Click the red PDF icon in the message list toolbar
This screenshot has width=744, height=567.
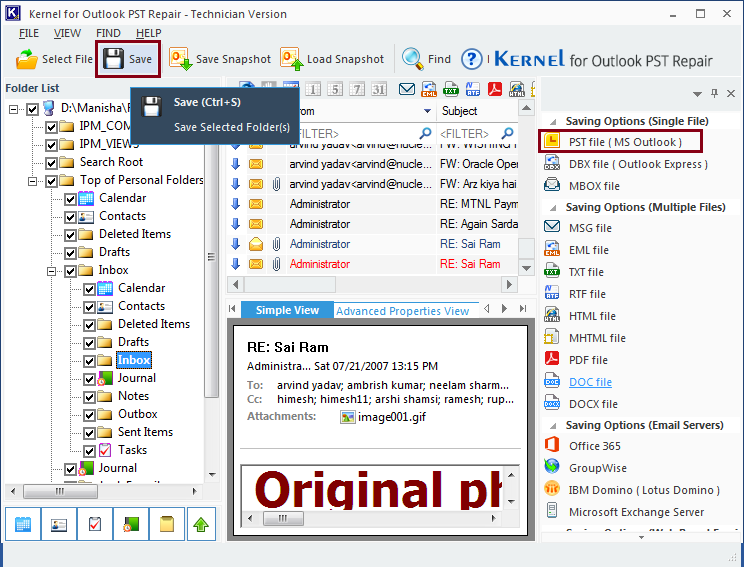[x=495, y=89]
